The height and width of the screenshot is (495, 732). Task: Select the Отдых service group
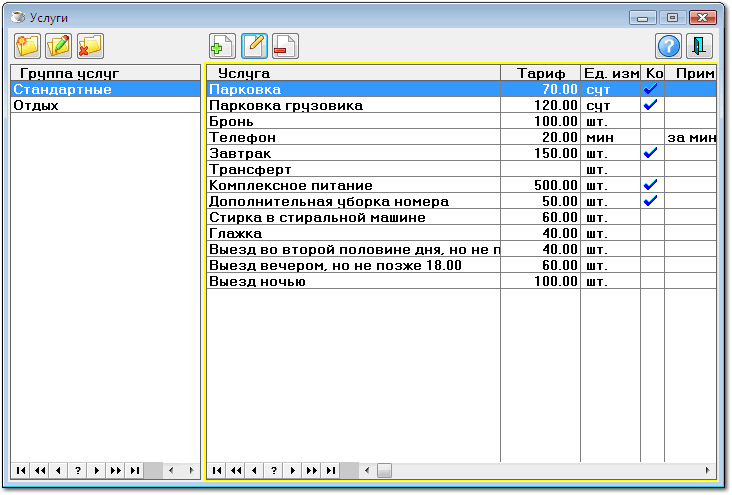pyautogui.click(x=36, y=105)
